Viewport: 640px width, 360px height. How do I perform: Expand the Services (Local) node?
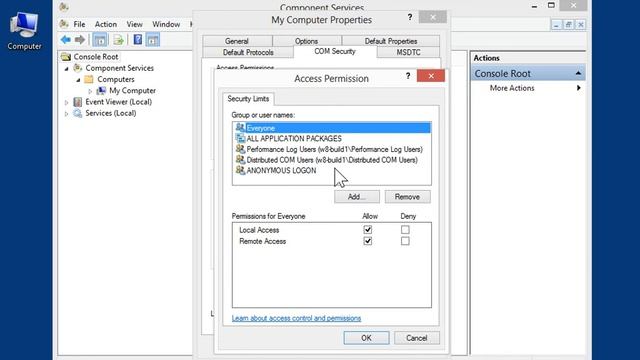tap(67, 114)
